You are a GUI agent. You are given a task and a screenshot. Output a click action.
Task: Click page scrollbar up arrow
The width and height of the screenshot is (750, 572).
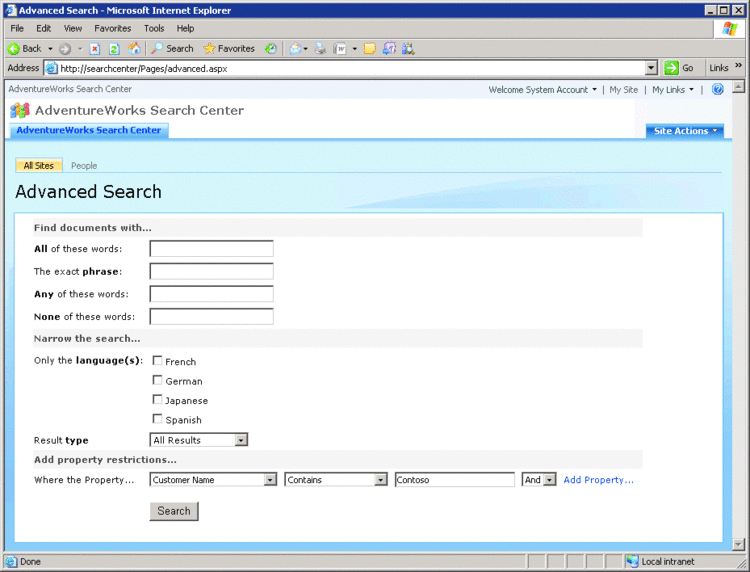[739, 87]
